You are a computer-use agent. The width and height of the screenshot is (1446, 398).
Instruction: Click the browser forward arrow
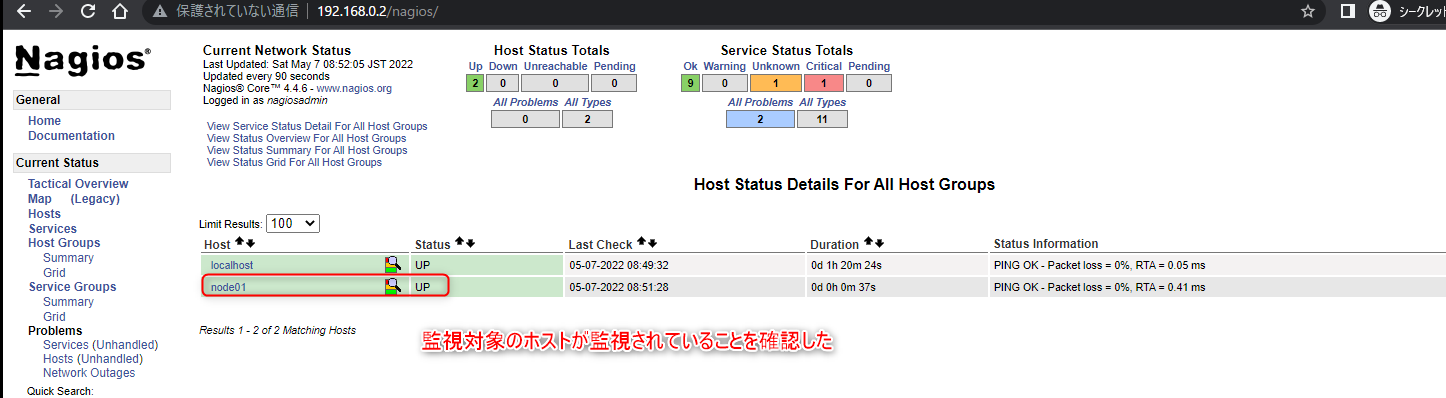click(56, 12)
